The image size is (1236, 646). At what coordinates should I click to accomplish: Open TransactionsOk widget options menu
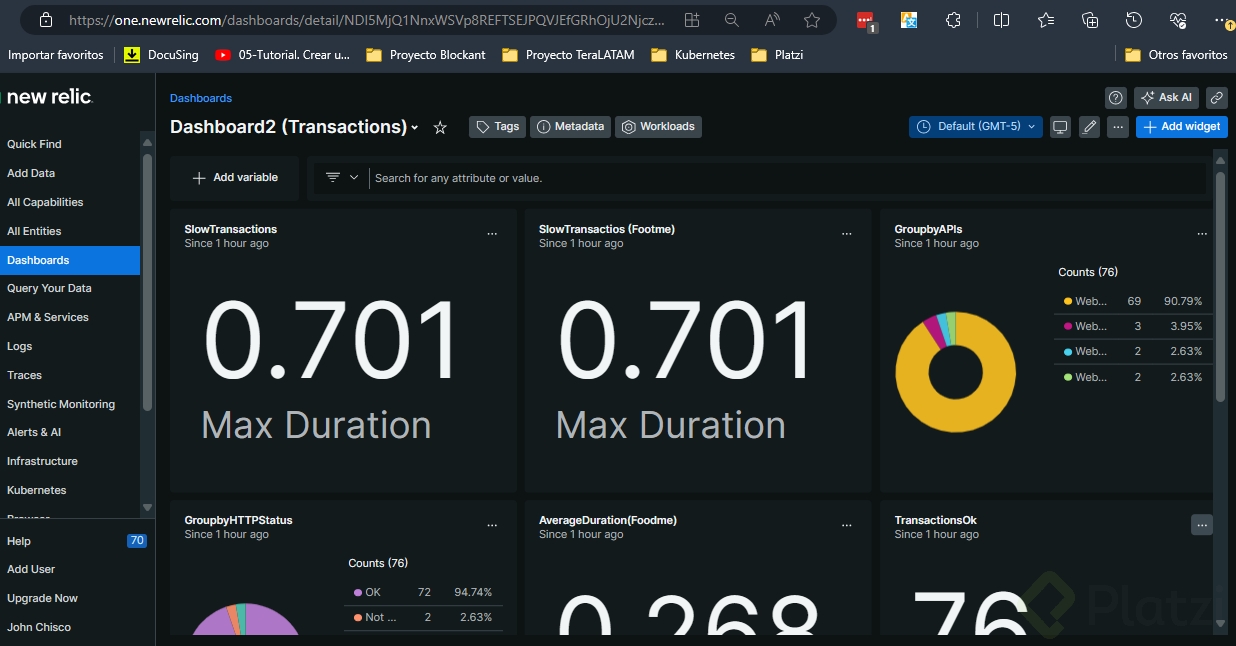[1202, 525]
